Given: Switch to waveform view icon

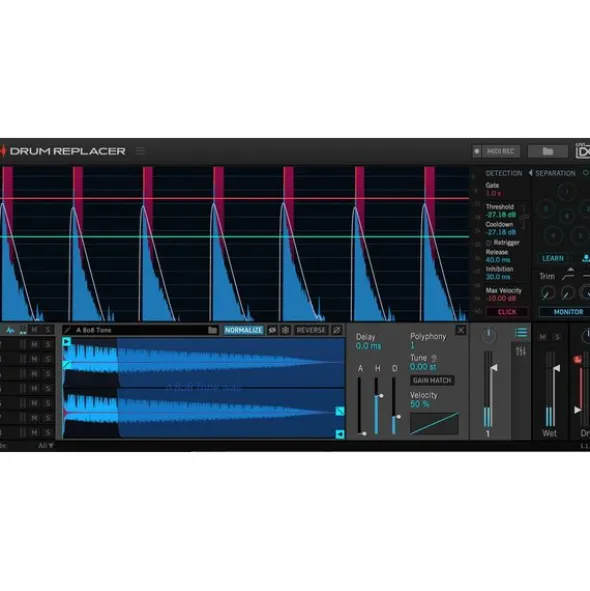Looking at the screenshot, I should (x=10, y=330).
